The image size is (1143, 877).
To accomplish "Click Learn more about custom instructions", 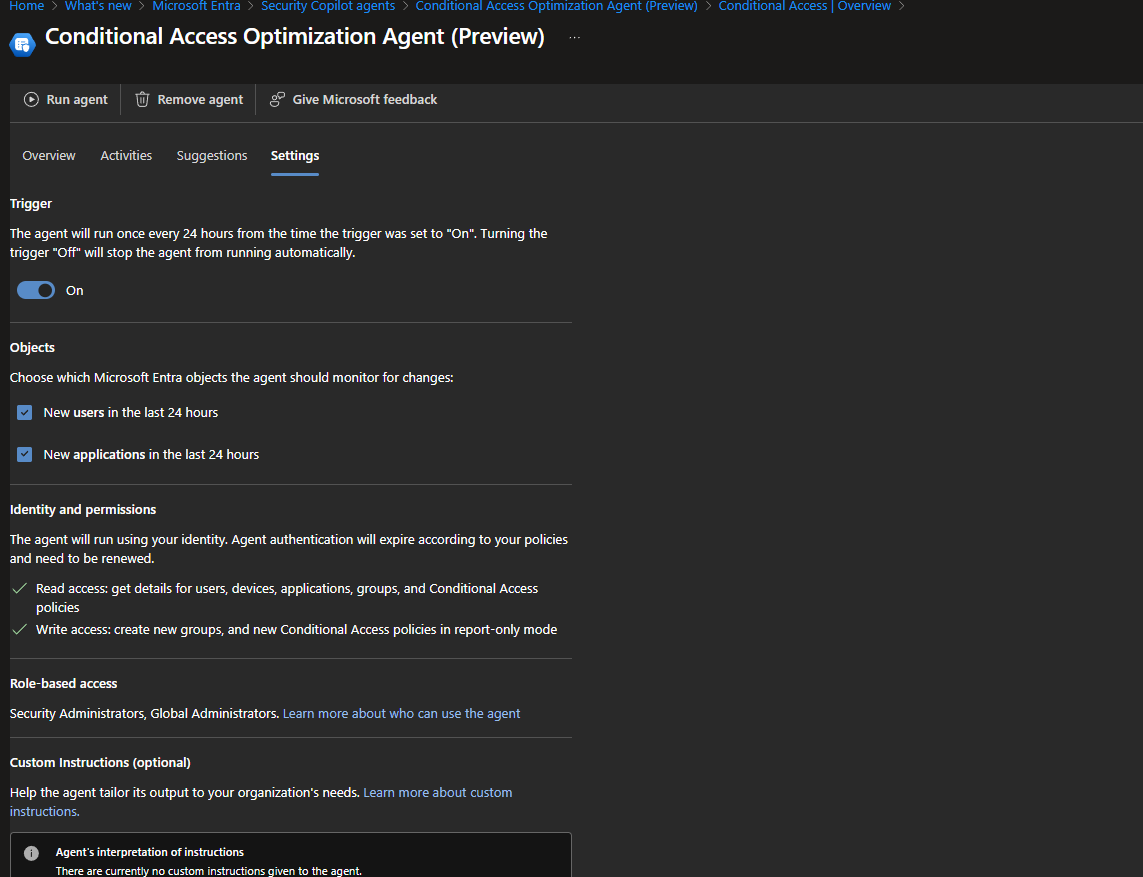I will tap(437, 792).
